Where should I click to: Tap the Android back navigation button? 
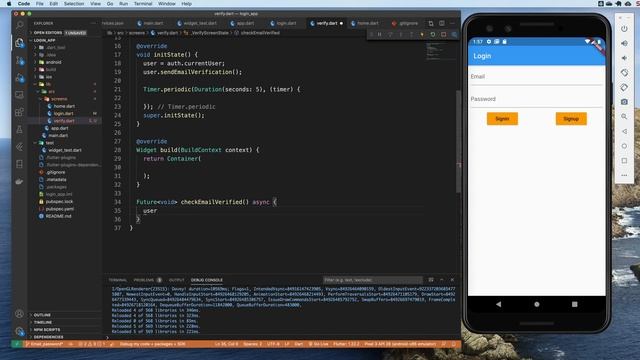[498, 304]
